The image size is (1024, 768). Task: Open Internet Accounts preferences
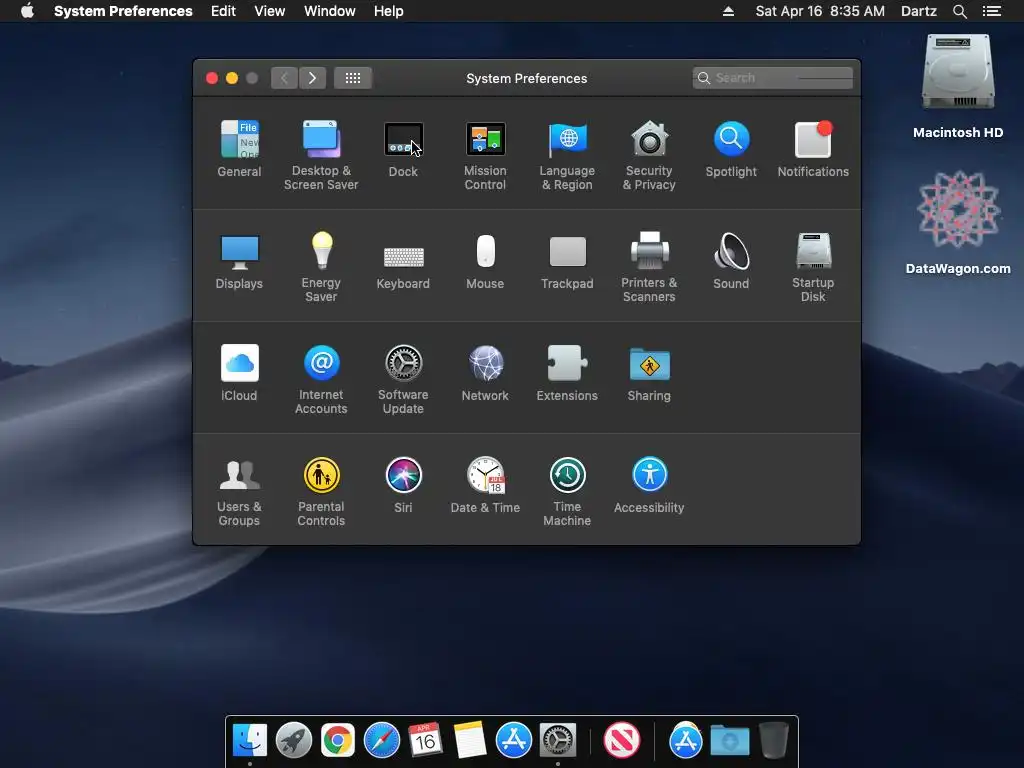[x=321, y=379]
